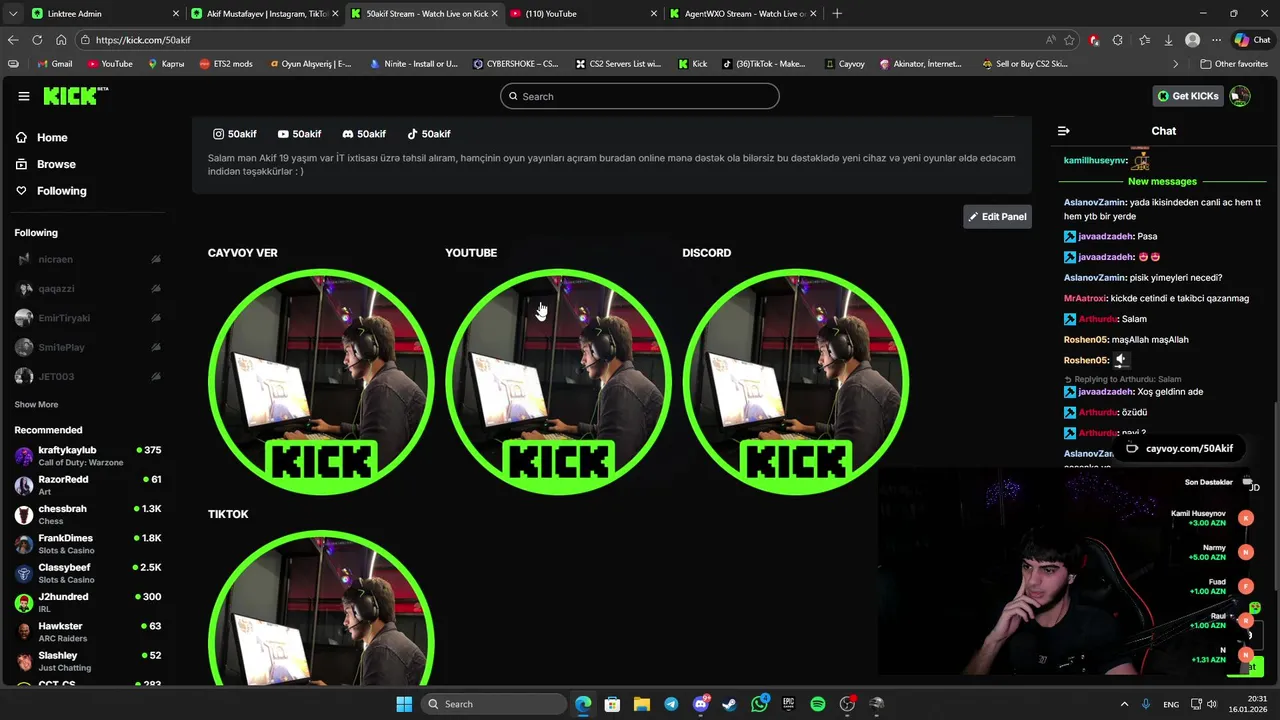Toggle notifications for EmirTiryaki

[x=156, y=318]
